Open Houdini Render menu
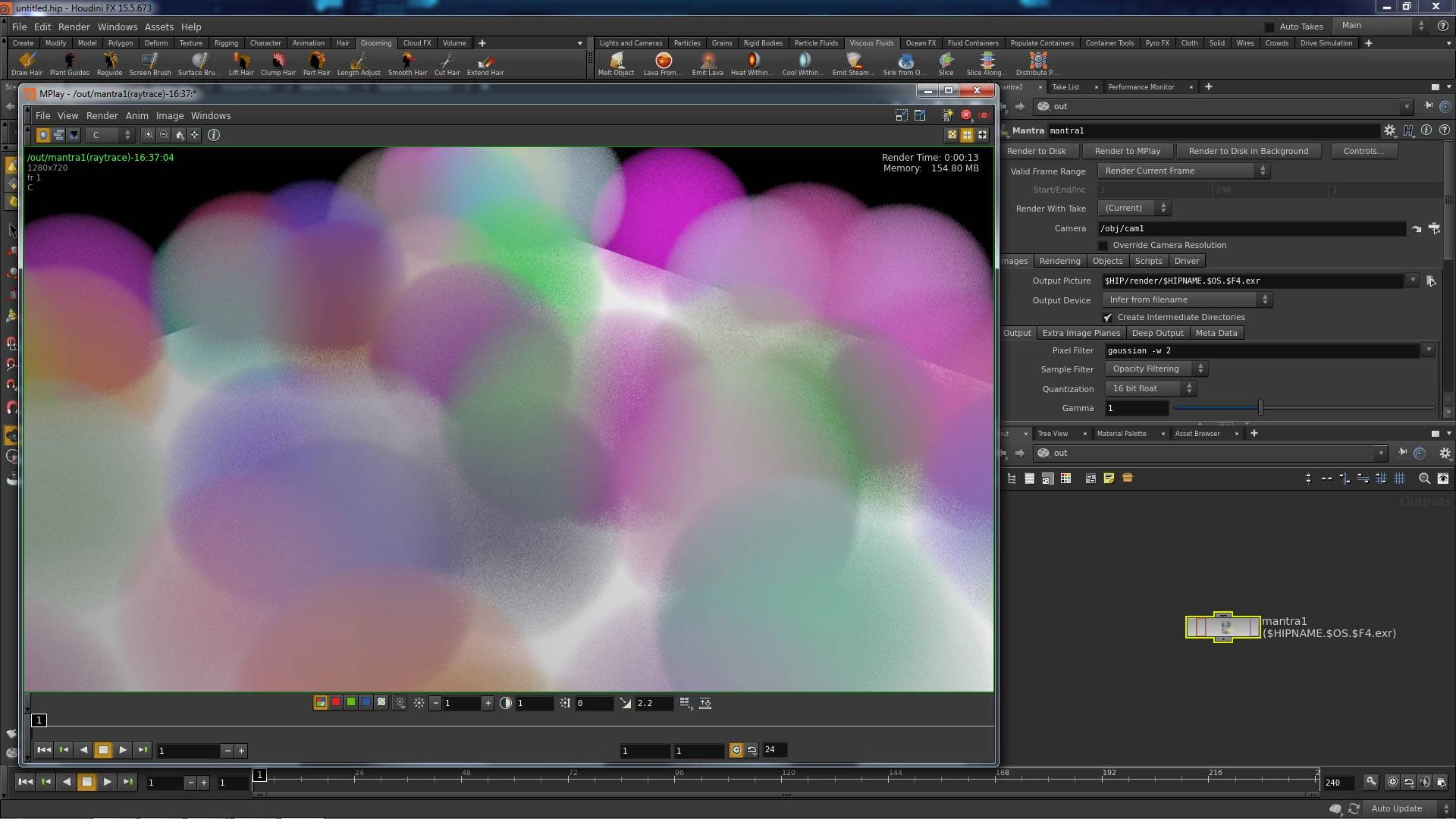 click(74, 27)
